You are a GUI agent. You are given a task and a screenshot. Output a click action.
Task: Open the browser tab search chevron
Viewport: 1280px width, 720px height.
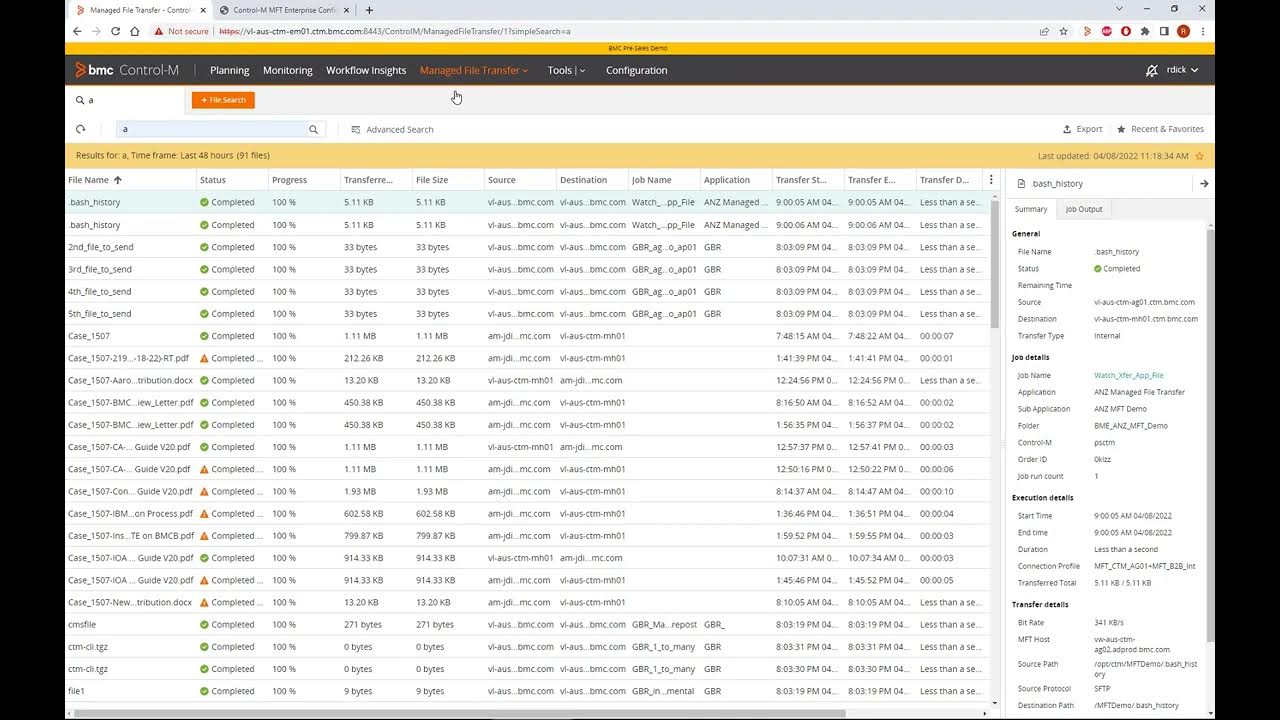point(1119,9)
